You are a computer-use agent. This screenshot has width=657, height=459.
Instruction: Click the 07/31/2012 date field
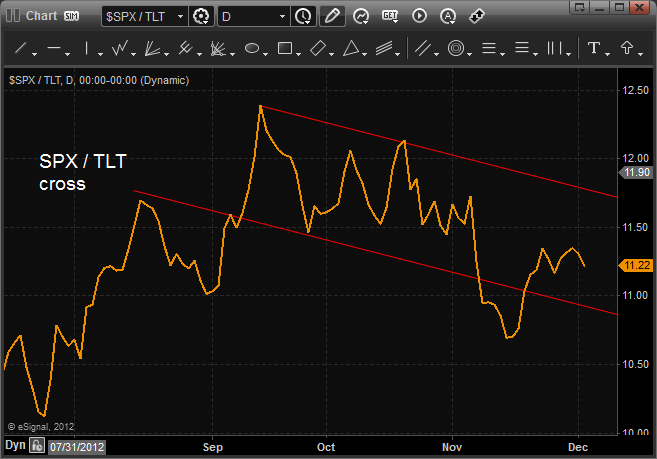coord(77,447)
